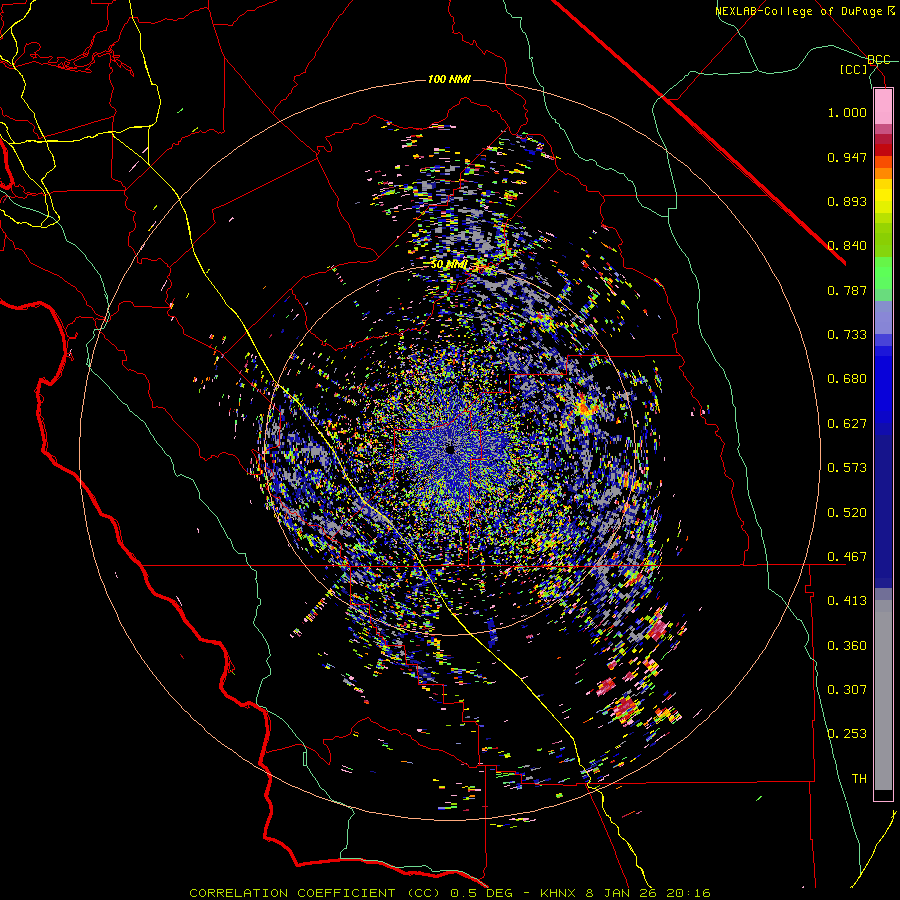Screen dimensions: 900x900
Task: Click the TH threshold label
Action: (x=859, y=779)
